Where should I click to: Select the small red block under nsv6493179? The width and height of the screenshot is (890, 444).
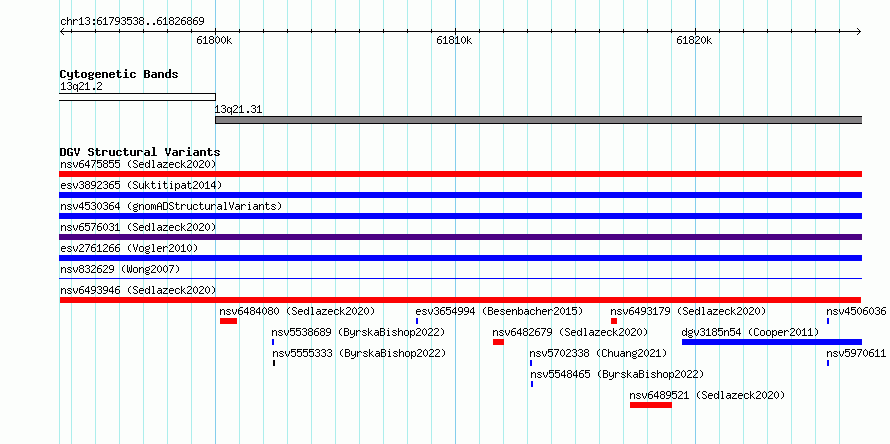[x=614, y=321]
